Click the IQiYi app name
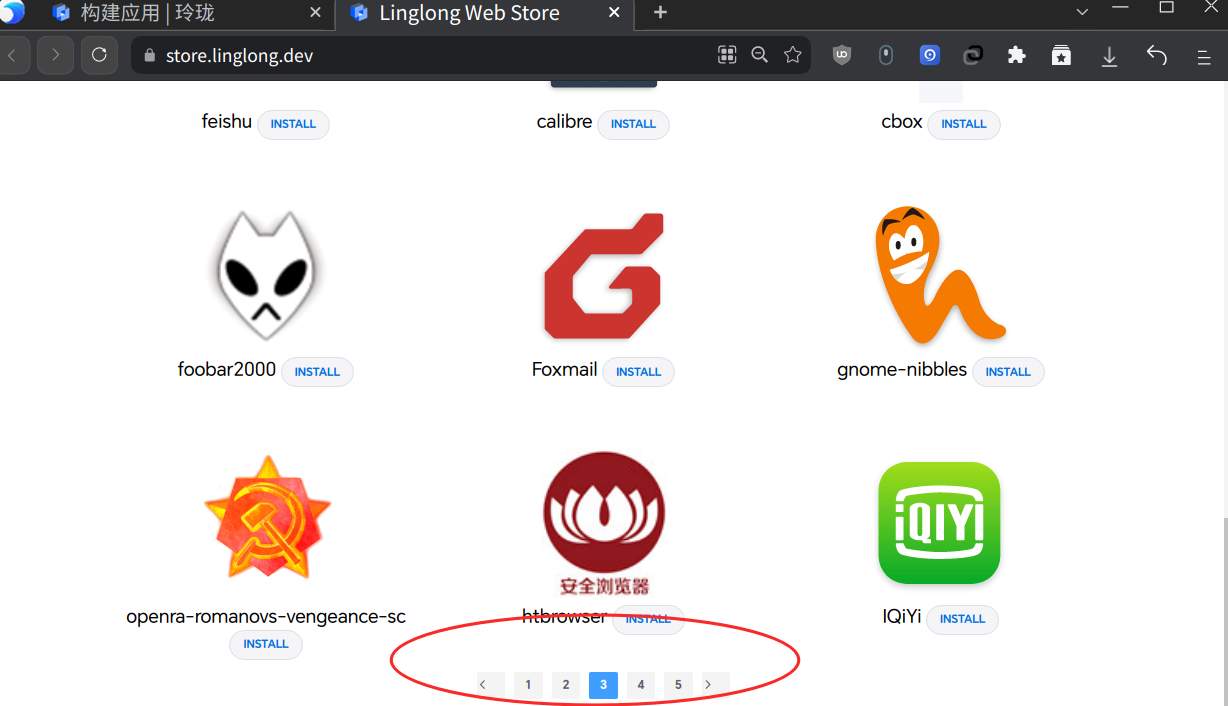The image size is (1228, 706). [x=901, y=617]
